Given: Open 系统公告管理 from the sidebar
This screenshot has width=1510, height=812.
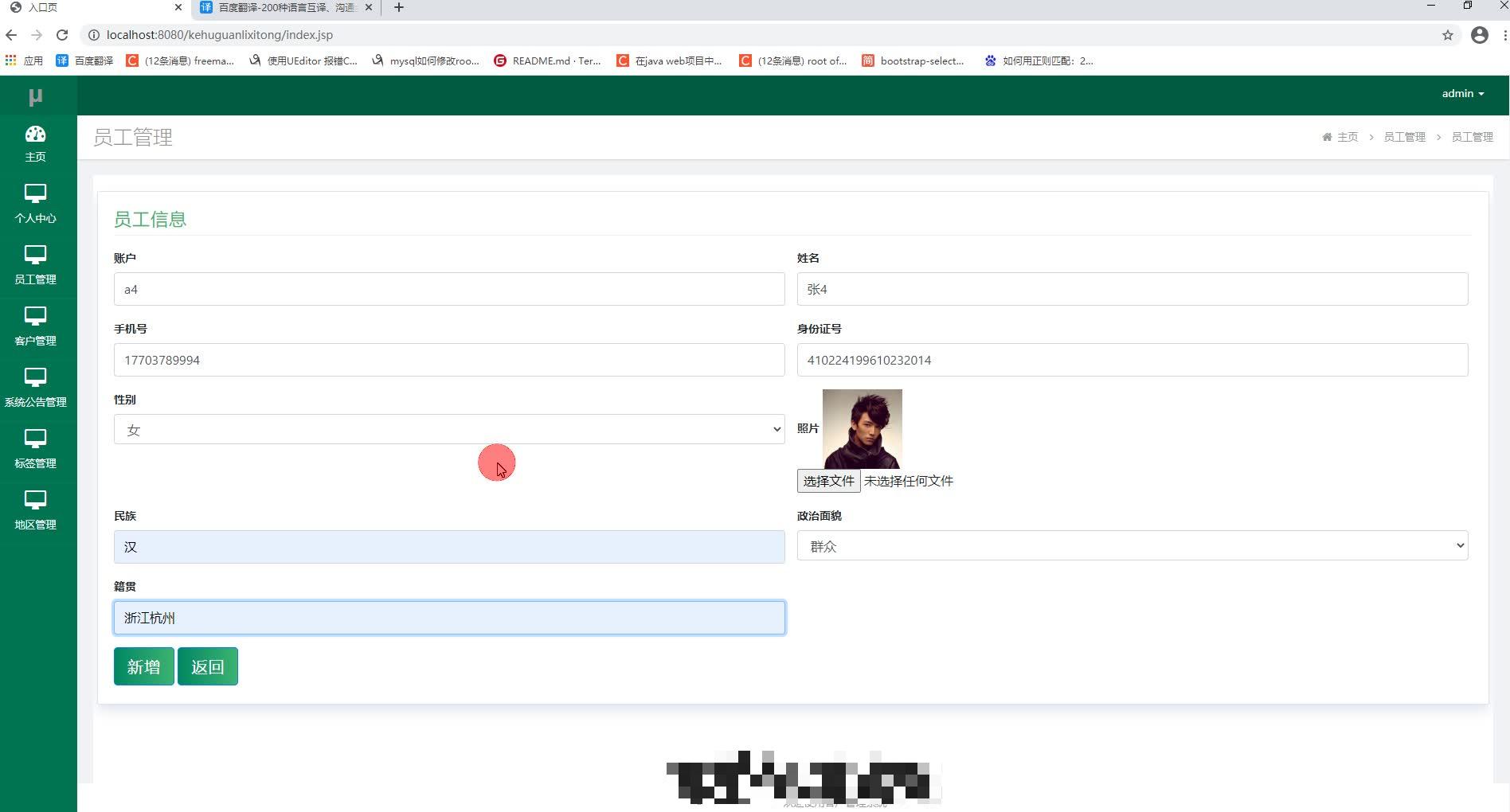Looking at the screenshot, I should [35, 387].
